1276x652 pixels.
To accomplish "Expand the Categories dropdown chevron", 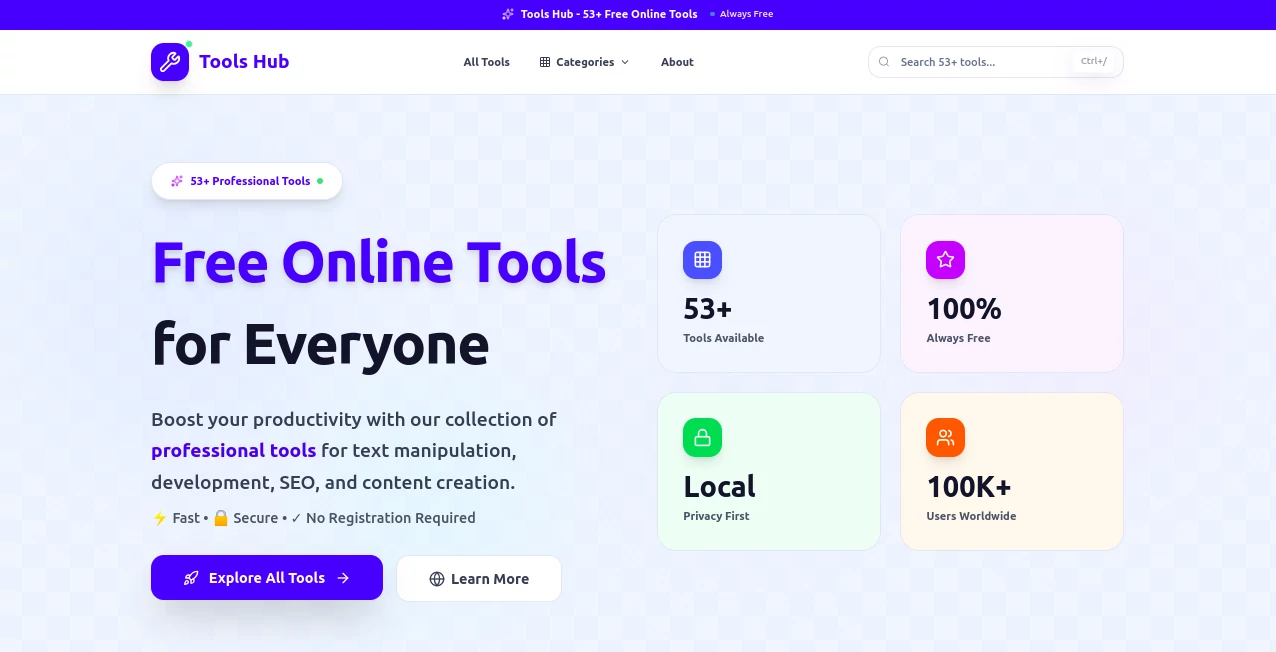I will point(625,62).
